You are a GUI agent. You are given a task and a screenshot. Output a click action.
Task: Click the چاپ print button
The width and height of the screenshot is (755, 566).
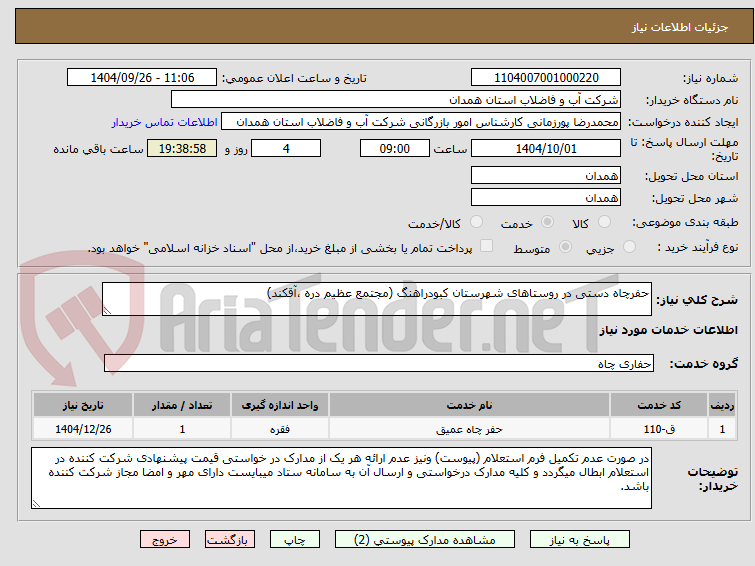click(x=295, y=540)
